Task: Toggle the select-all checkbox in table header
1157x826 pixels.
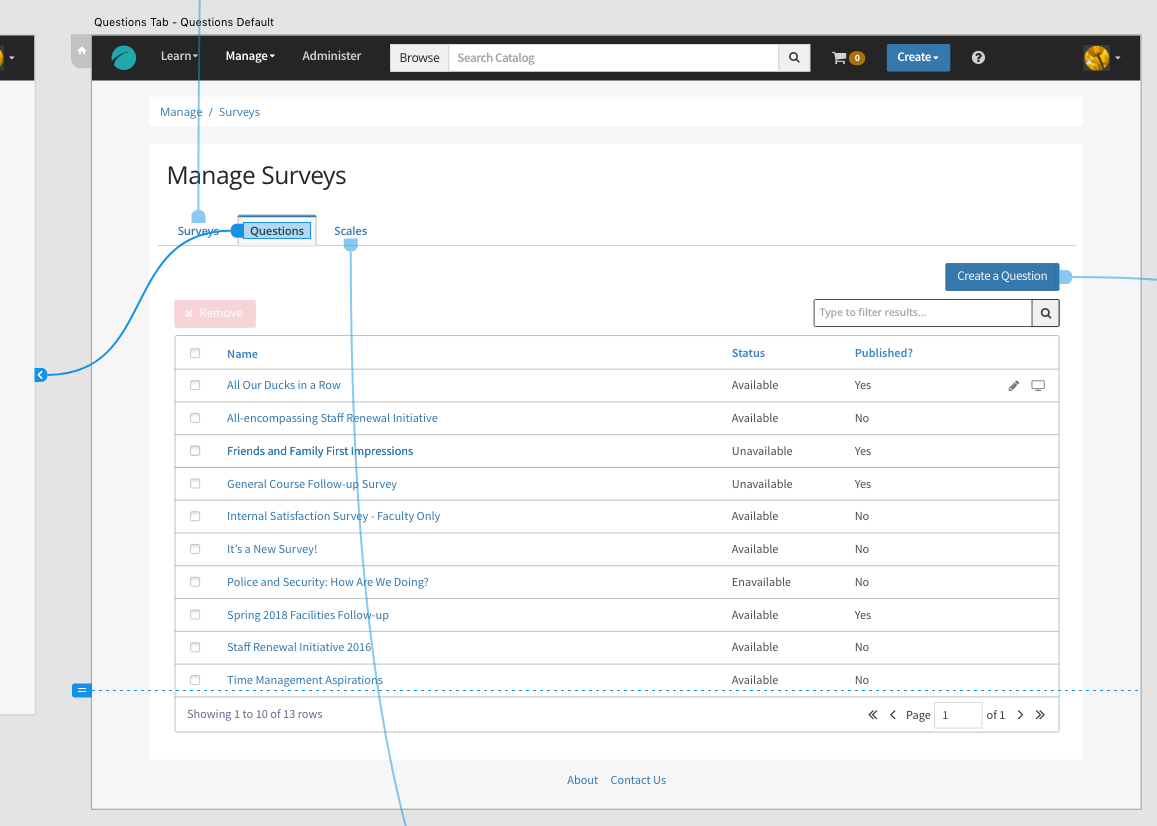Action: 195,353
